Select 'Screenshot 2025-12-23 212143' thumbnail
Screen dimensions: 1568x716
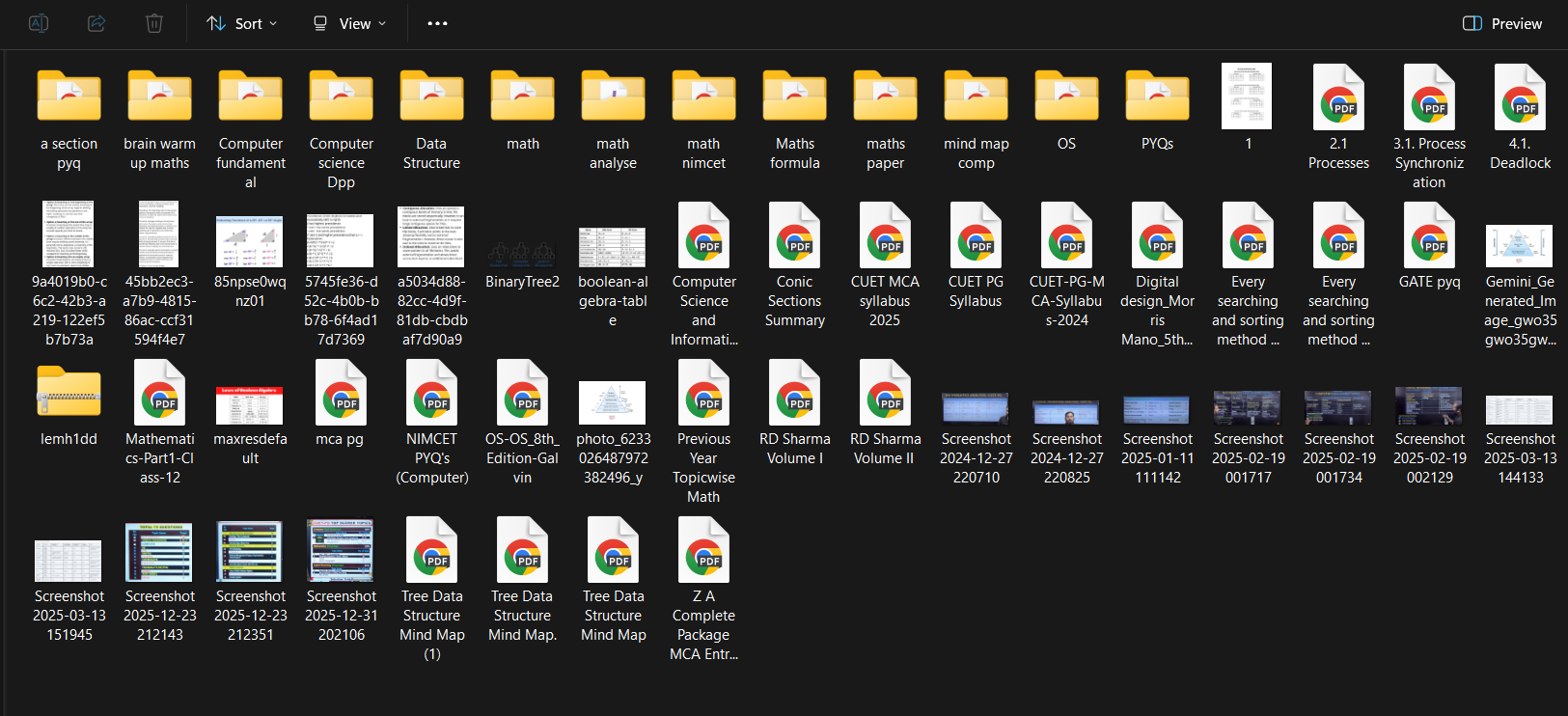pyautogui.click(x=159, y=552)
